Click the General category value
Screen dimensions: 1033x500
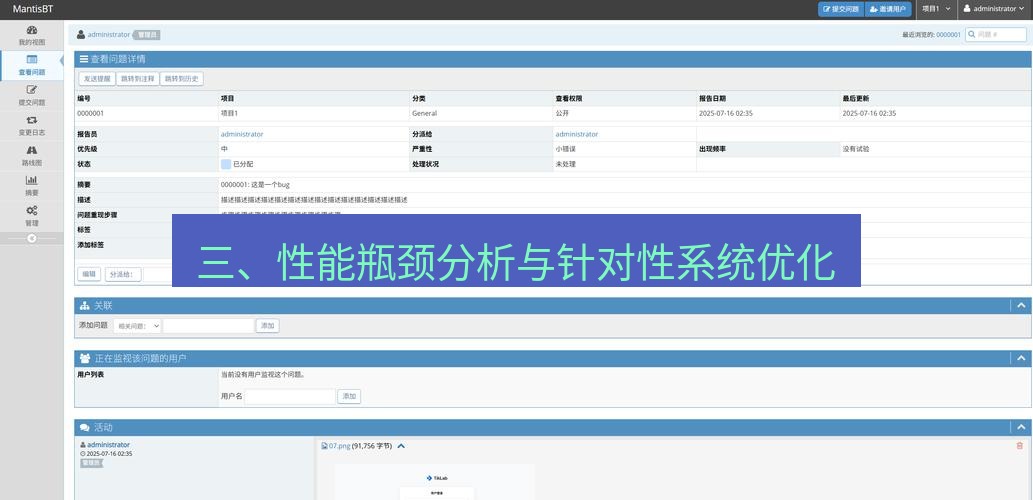pyautogui.click(x=425, y=113)
